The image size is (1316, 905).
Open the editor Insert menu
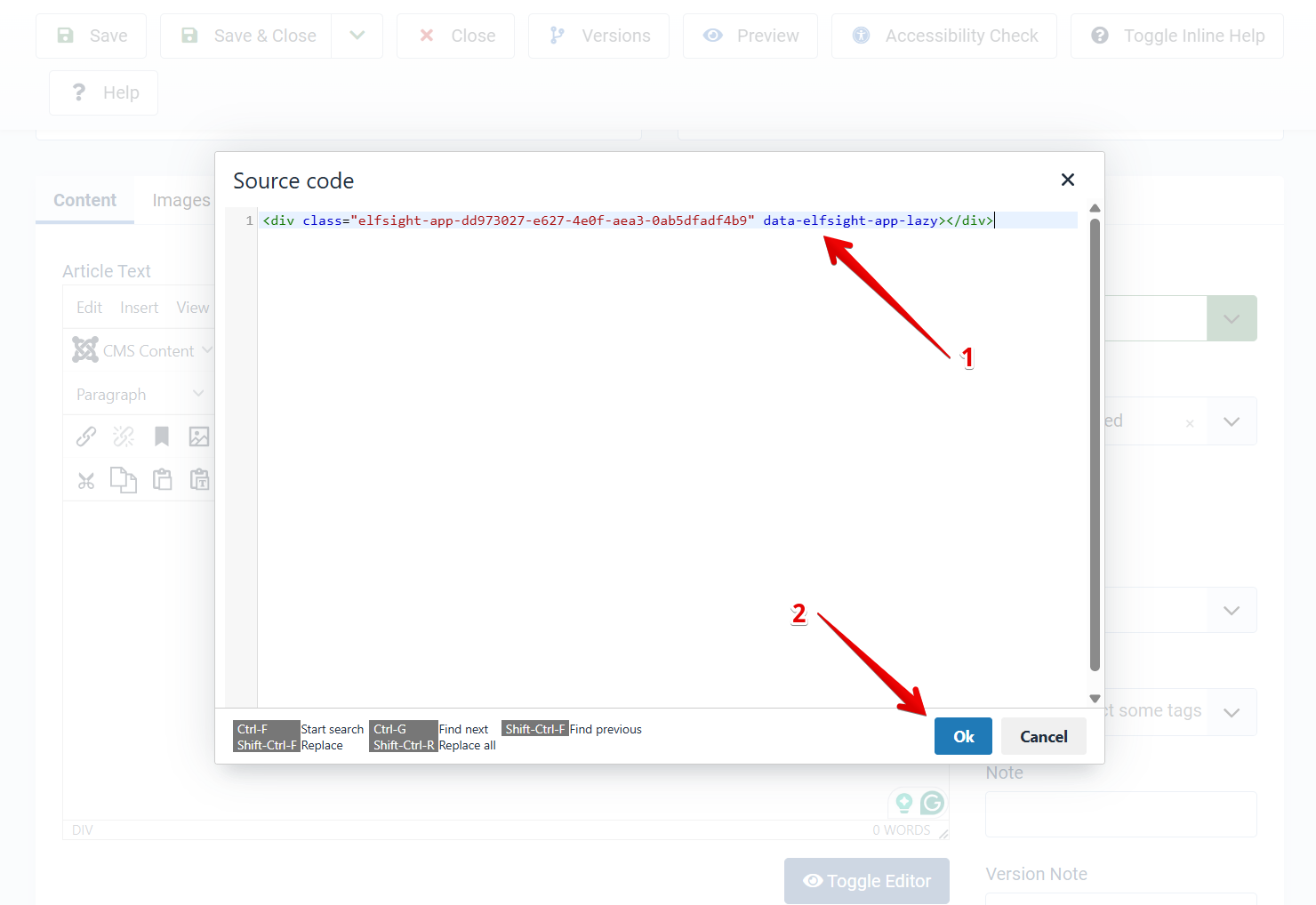pos(139,308)
